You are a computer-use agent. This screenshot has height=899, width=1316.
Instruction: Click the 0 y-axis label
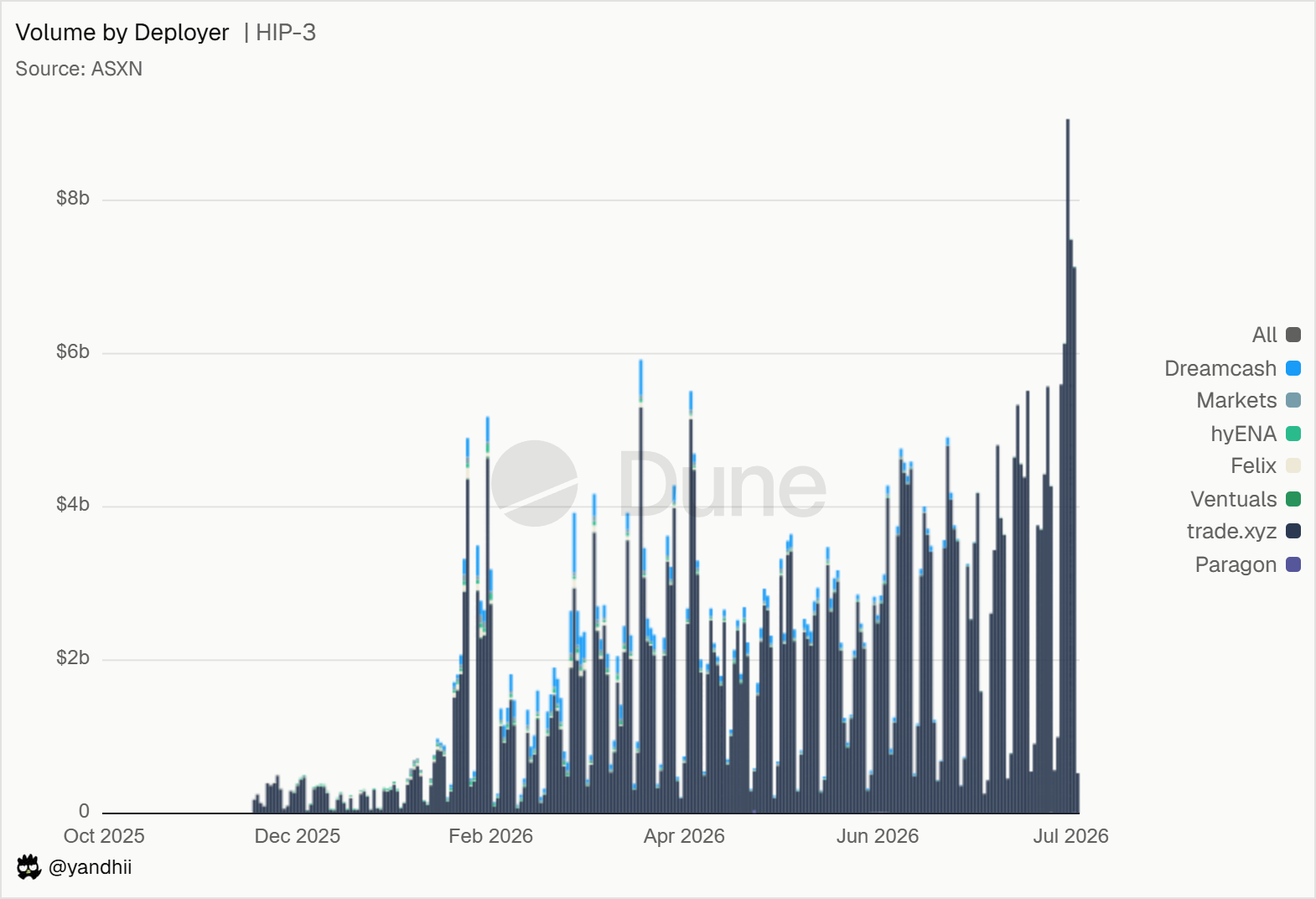[x=84, y=811]
